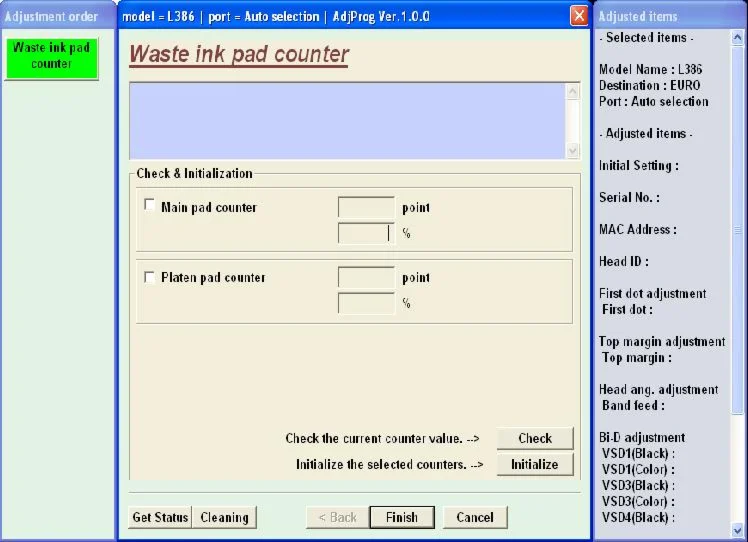The width and height of the screenshot is (748, 542).
Task: Click the Check & Initialization group label
Action: (195, 173)
